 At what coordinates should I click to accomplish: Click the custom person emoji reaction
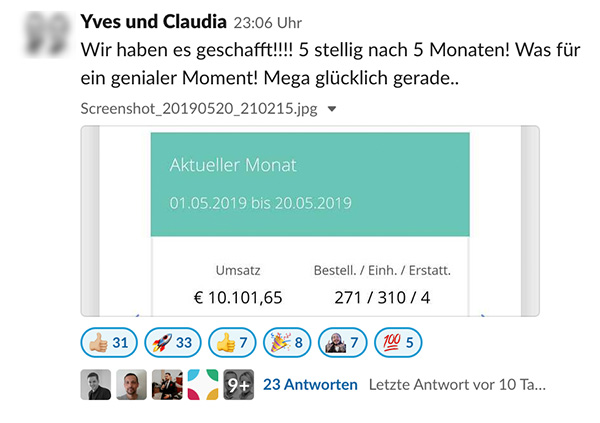click(x=342, y=343)
